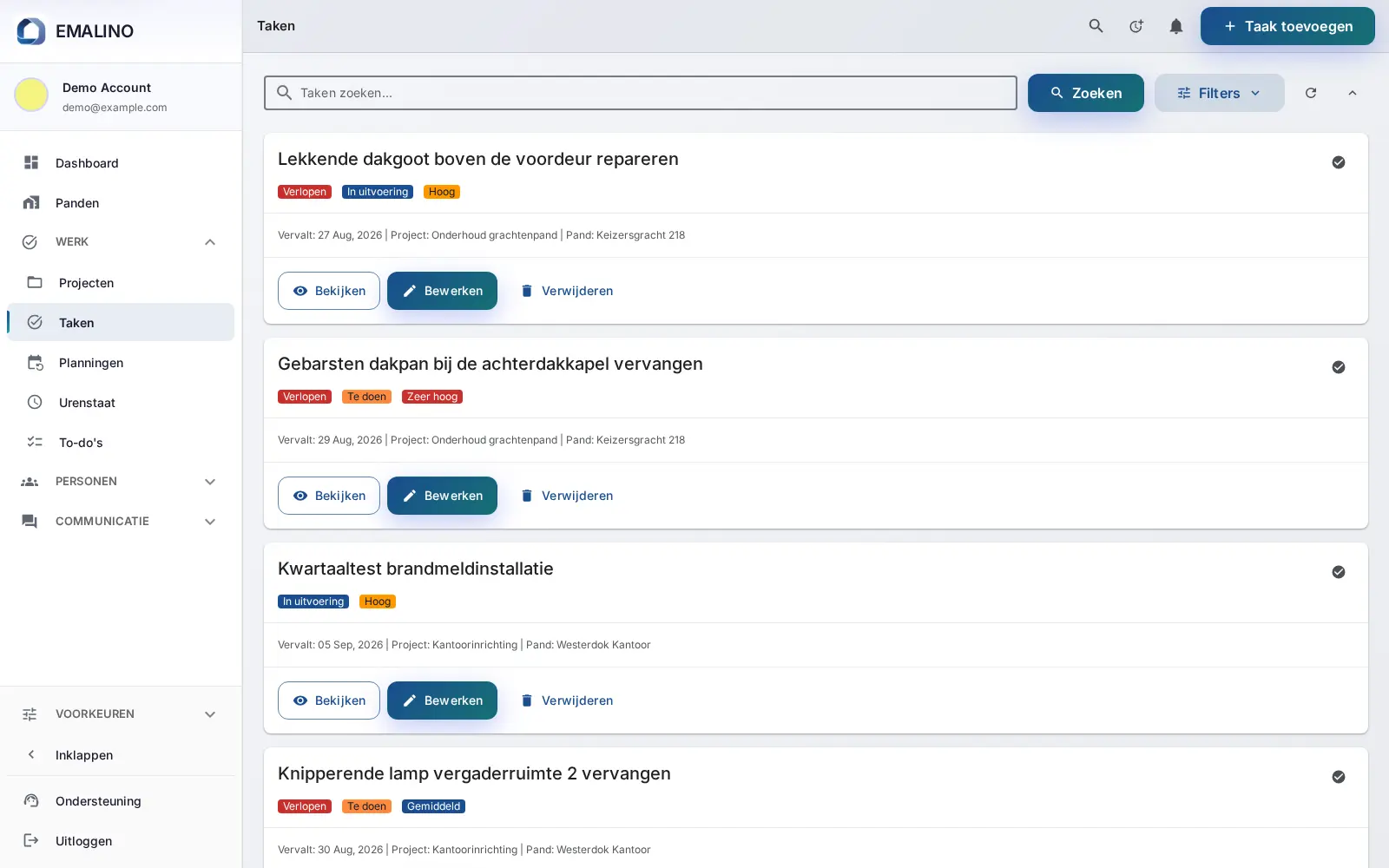The width and height of the screenshot is (1389, 868).
Task: Click the Gemiddeld priority tag
Action: 433,806
